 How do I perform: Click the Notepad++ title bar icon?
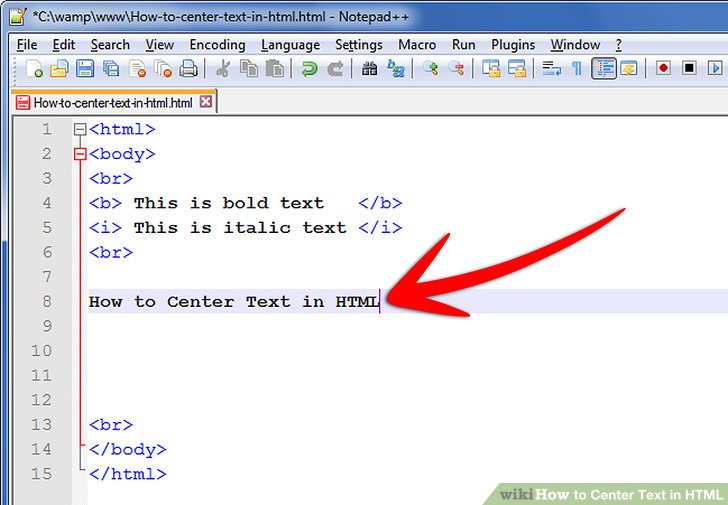pos(18,16)
